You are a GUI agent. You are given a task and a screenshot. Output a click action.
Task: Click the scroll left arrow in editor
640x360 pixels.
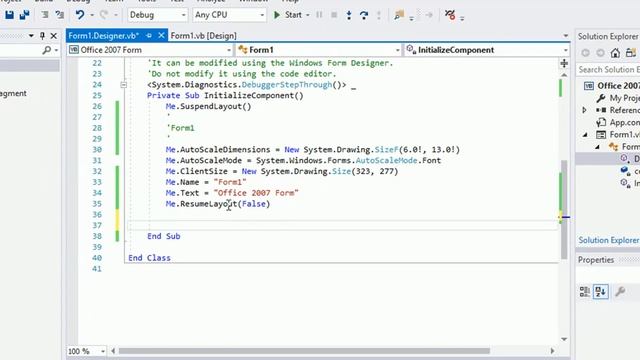point(113,351)
